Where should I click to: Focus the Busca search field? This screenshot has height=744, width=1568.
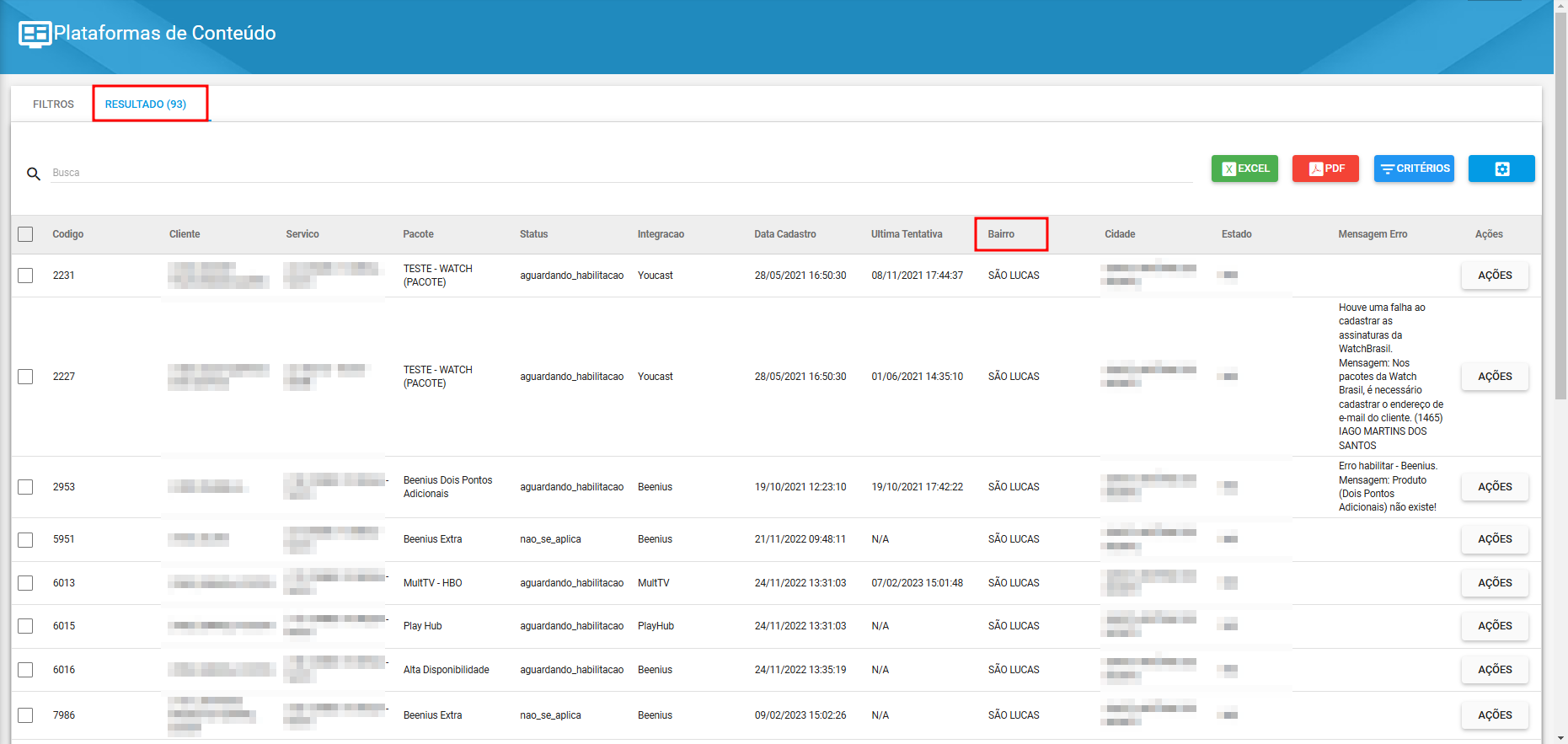click(621, 173)
